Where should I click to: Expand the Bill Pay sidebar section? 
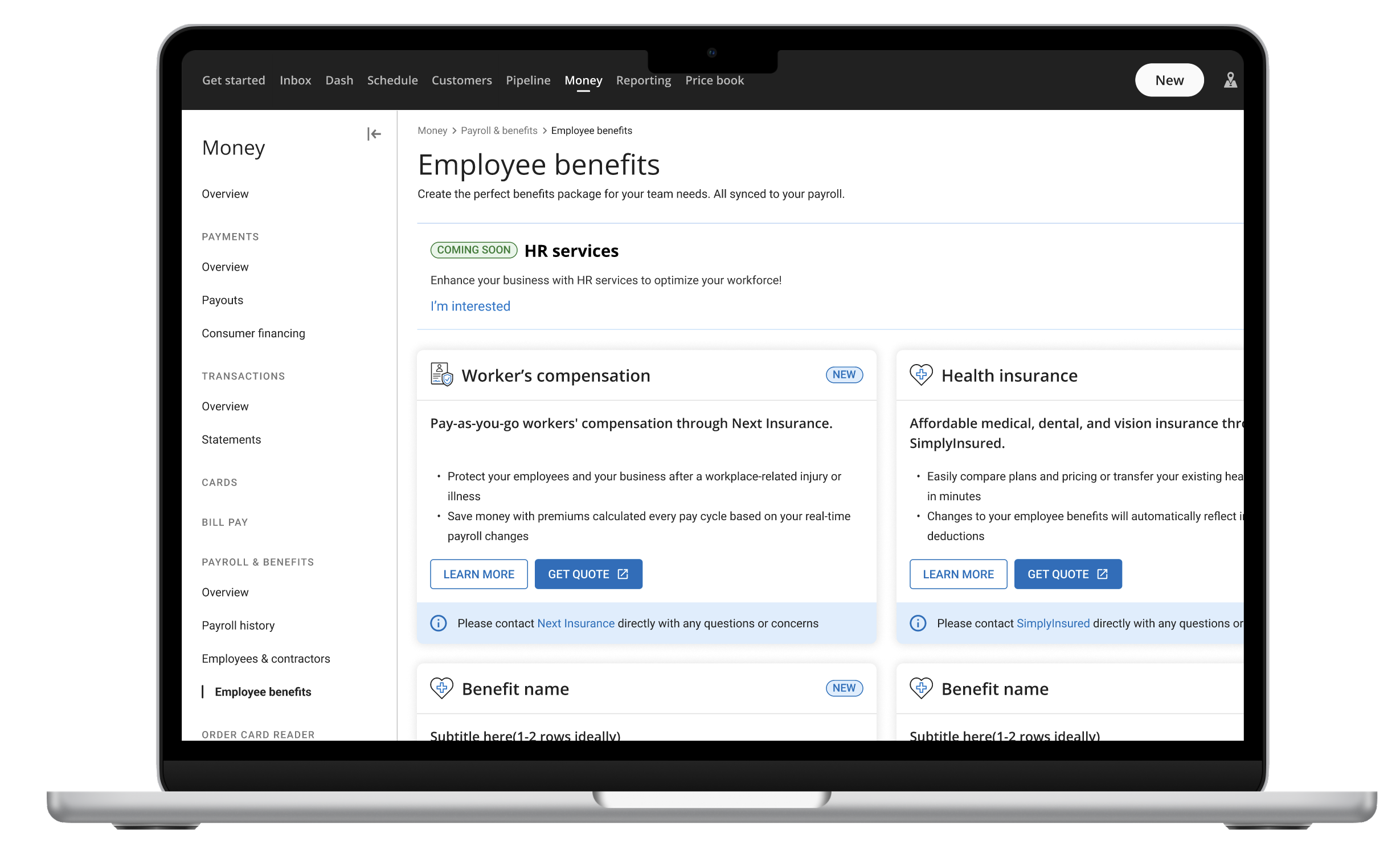pyautogui.click(x=224, y=522)
